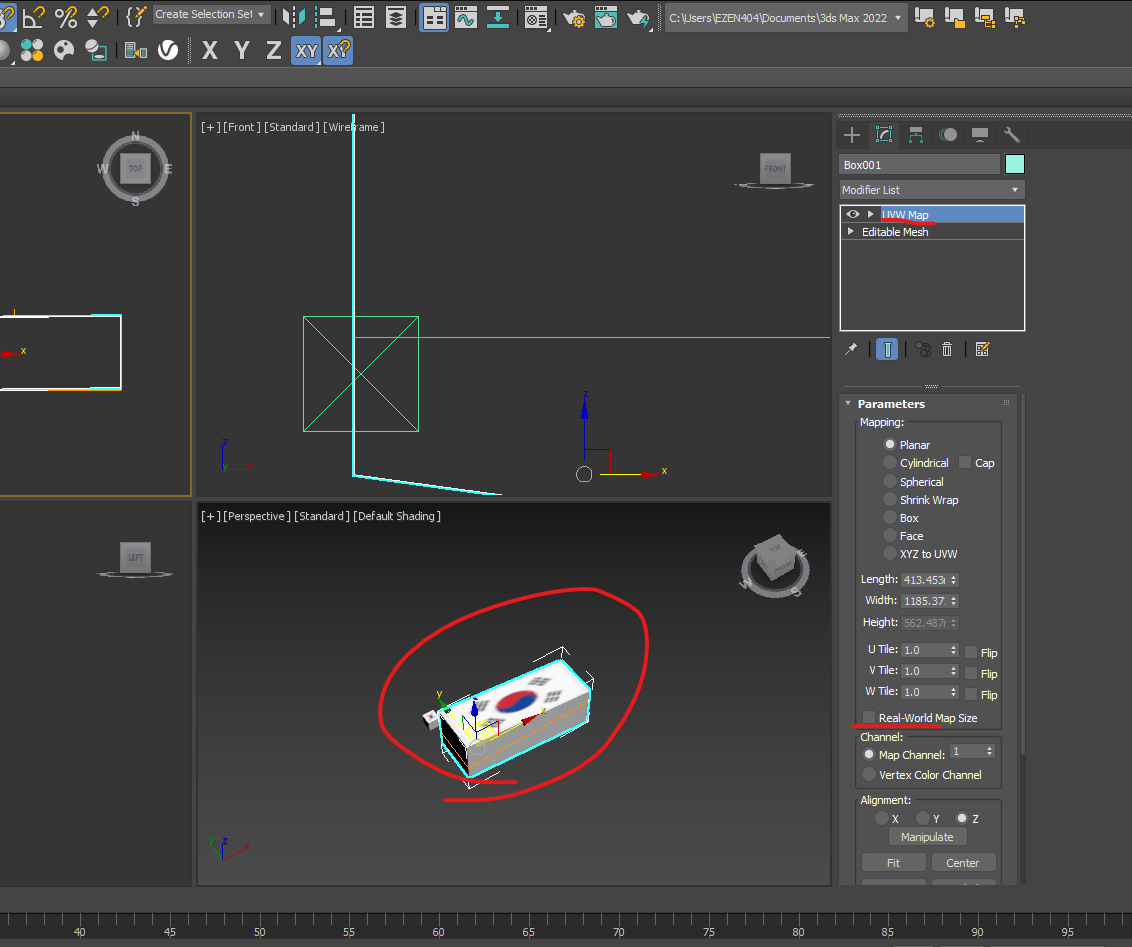Toggle the Angle Snap icon

[x=33, y=16]
